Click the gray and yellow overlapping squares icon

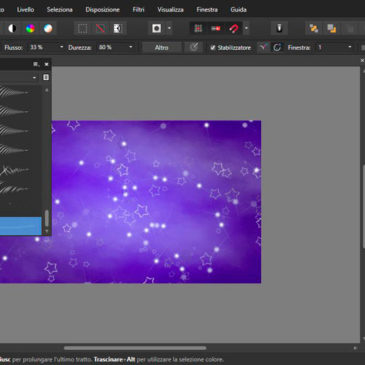tap(332, 29)
